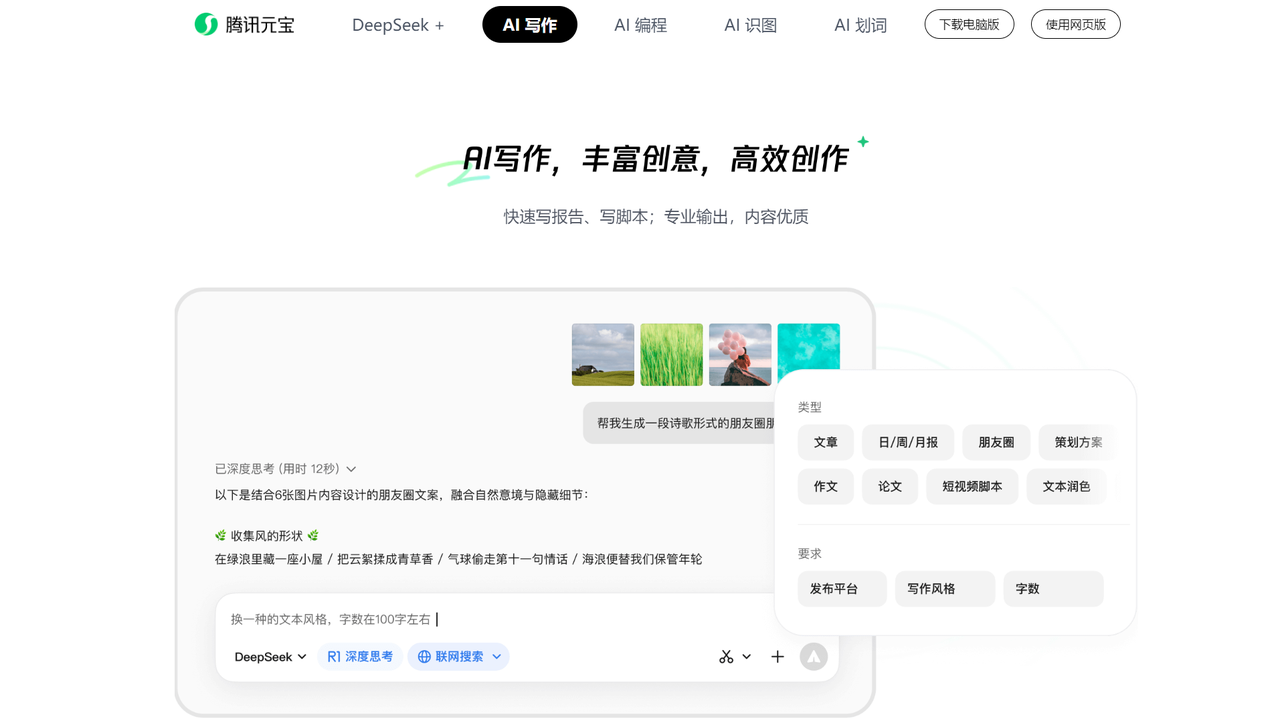
Task: Select the 朋友圈 type chip
Action: [x=996, y=442]
